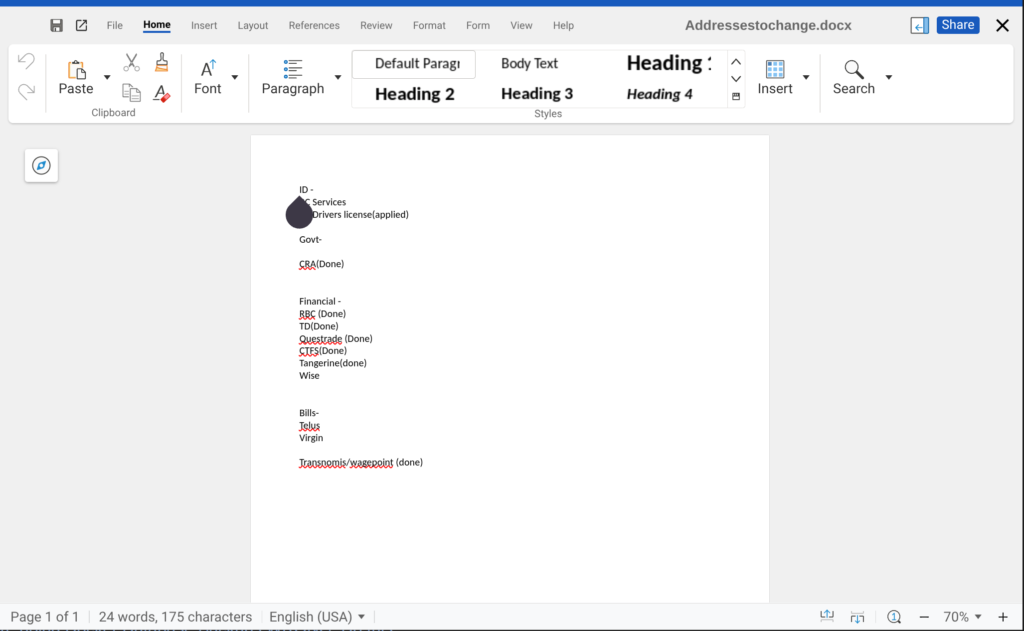The height and width of the screenshot is (631, 1024).
Task: Click the Clear Formatting icon
Action: coord(162,93)
